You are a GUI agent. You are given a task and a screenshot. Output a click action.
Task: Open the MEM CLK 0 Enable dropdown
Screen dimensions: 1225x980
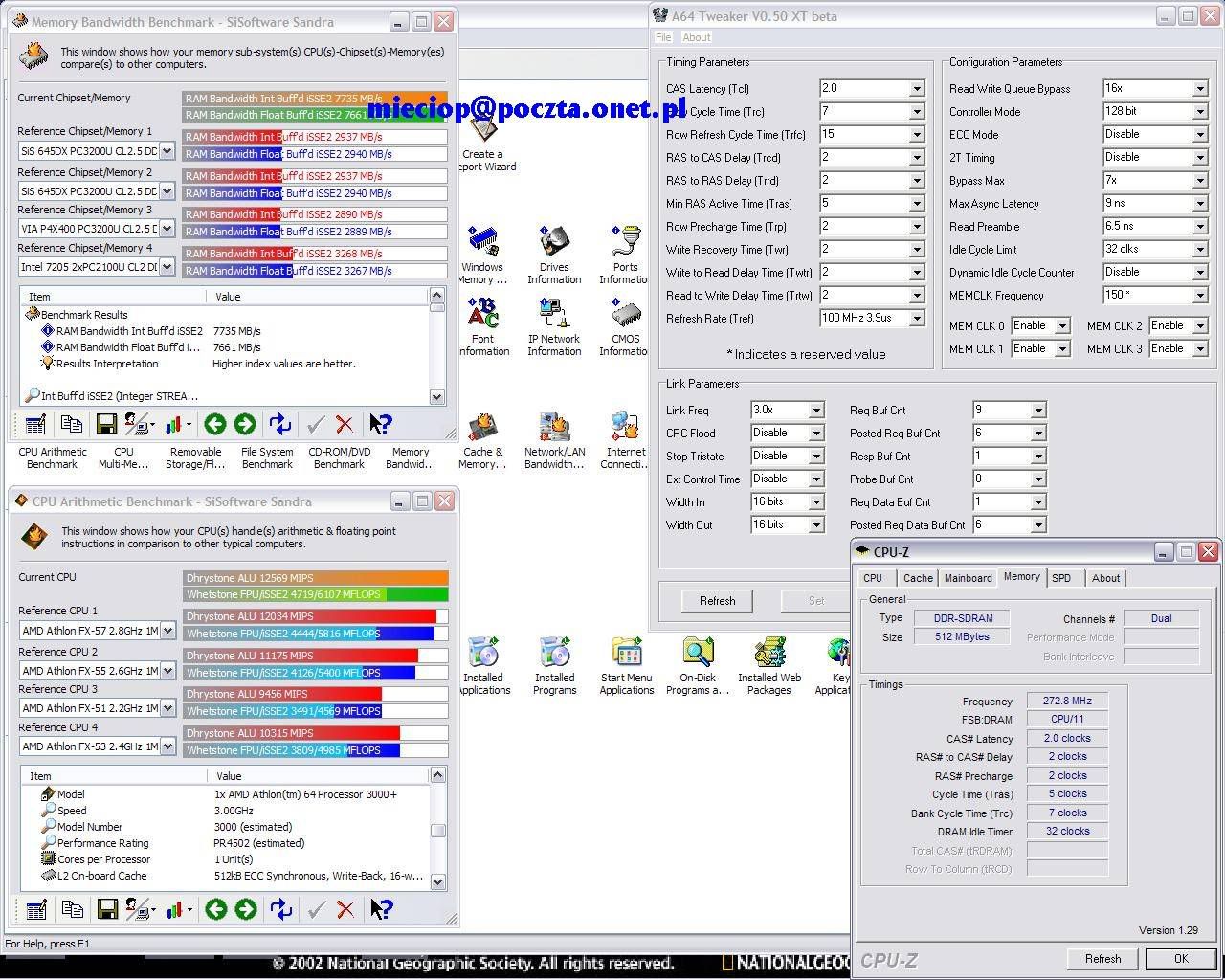[1061, 326]
